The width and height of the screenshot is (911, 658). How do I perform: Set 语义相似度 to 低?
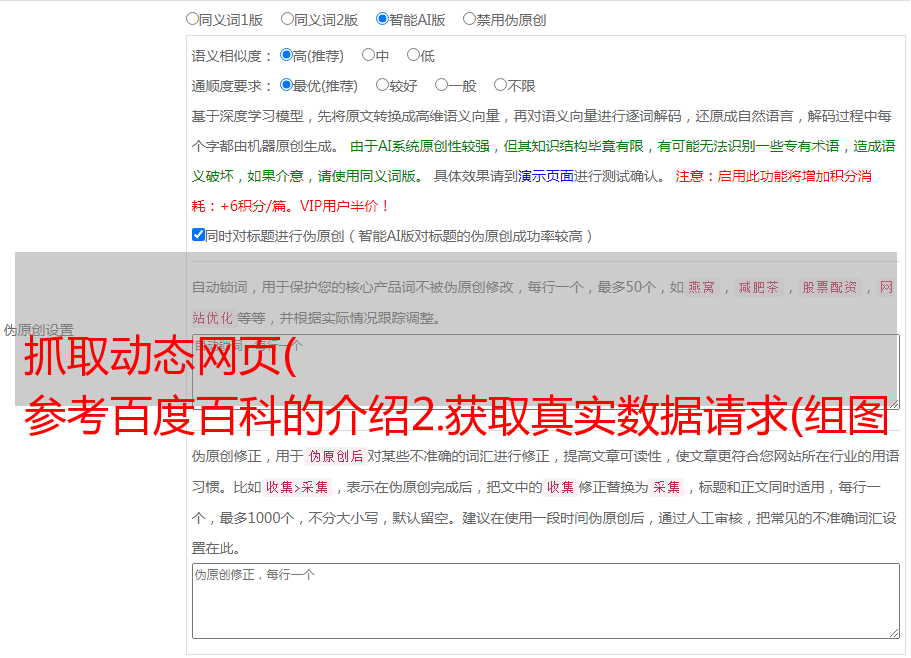coord(413,55)
